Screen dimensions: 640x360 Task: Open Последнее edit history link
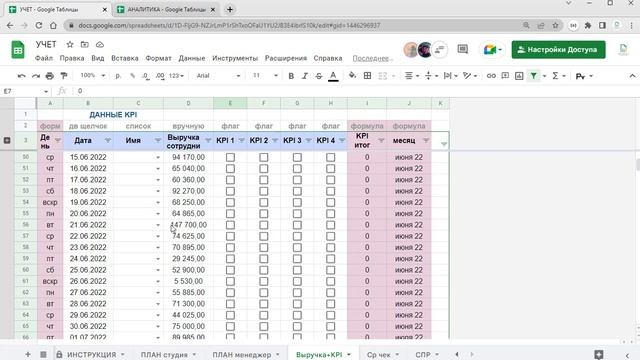[x=371, y=58]
